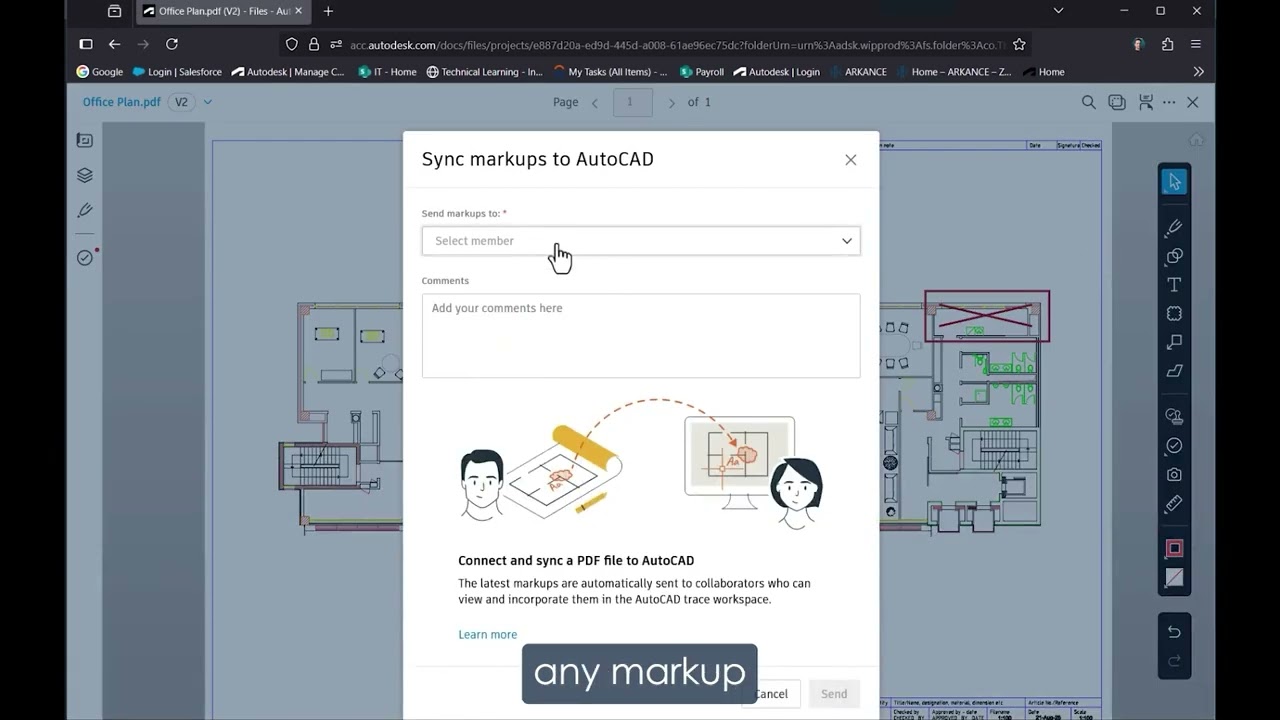Click the camera snapshot tool

[1174, 474]
